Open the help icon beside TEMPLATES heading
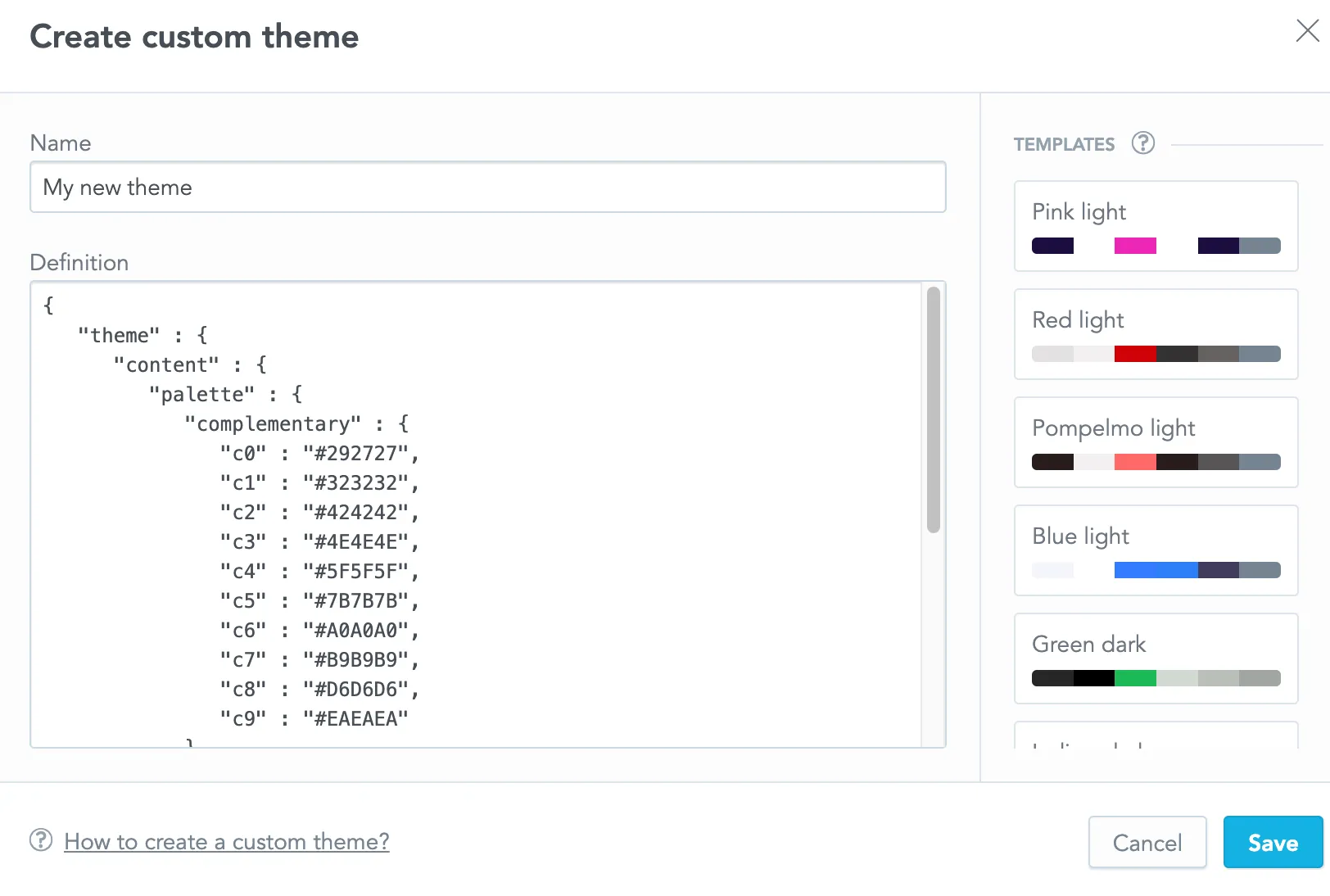Screen dimensions: 1330x896 [x=1143, y=143]
